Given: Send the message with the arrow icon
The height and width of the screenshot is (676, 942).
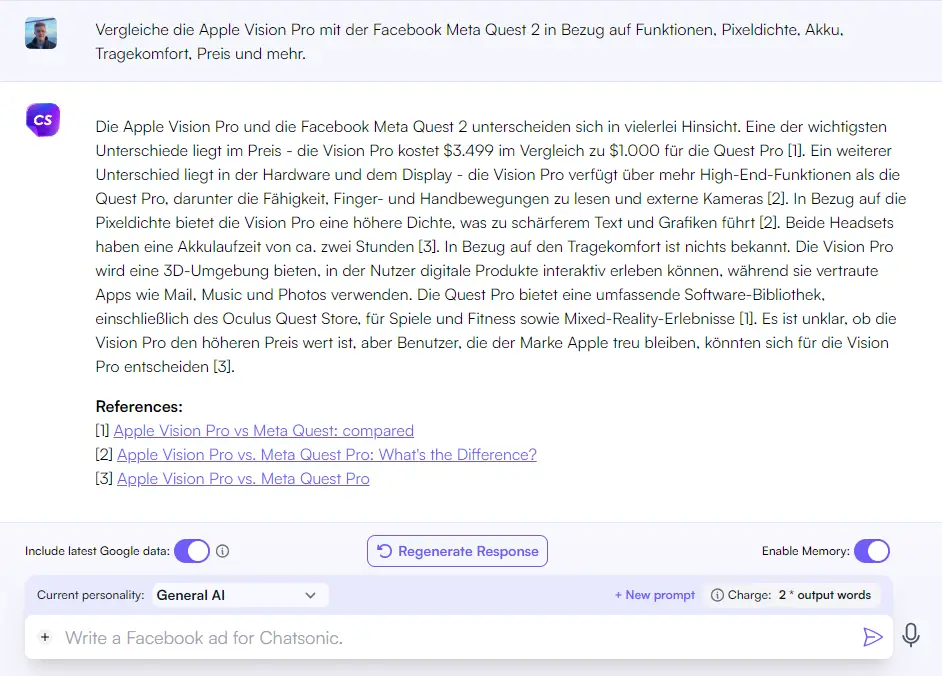Looking at the screenshot, I should pyautogui.click(x=872, y=637).
